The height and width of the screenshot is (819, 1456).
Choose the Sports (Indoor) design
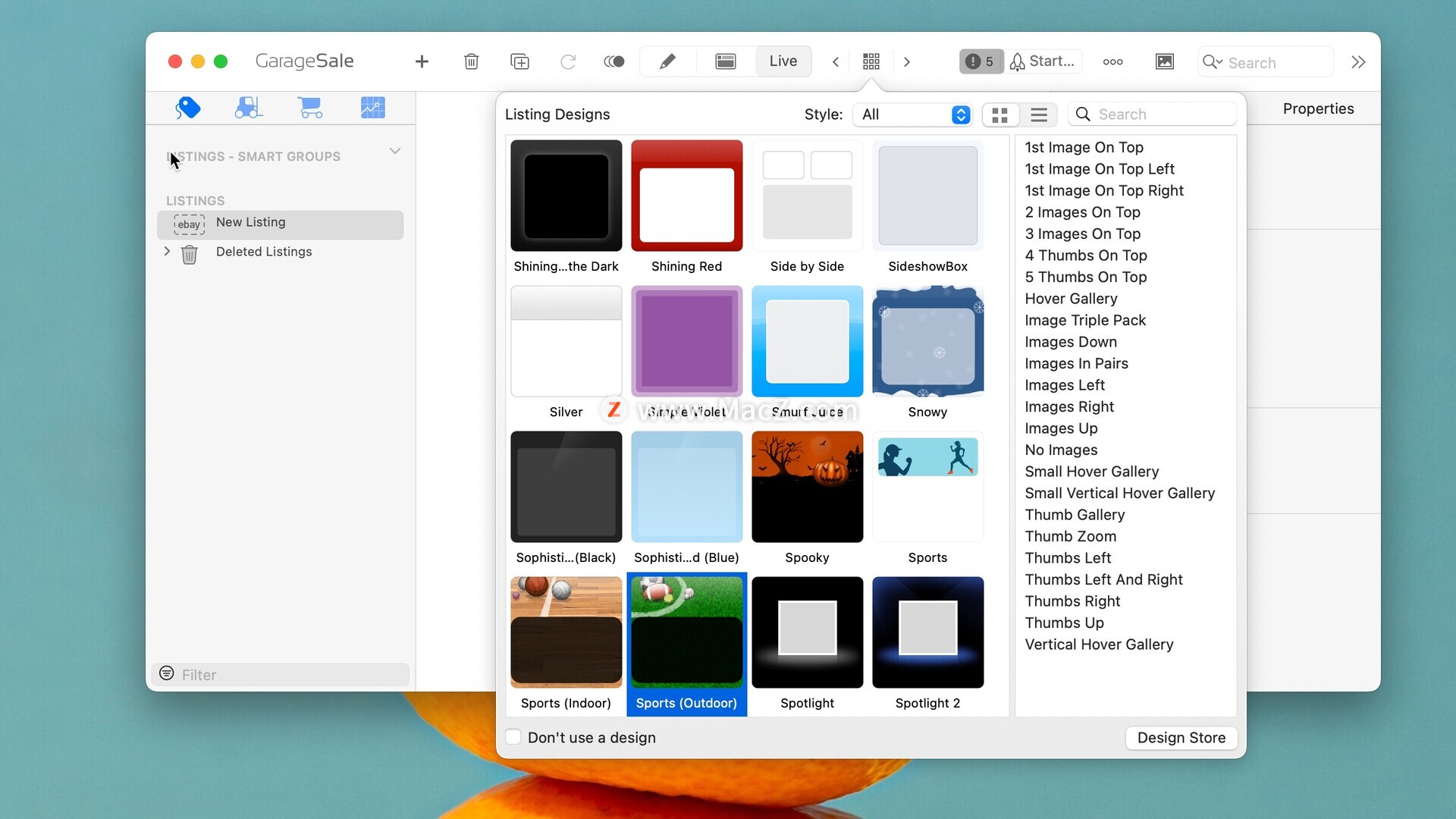[566, 632]
